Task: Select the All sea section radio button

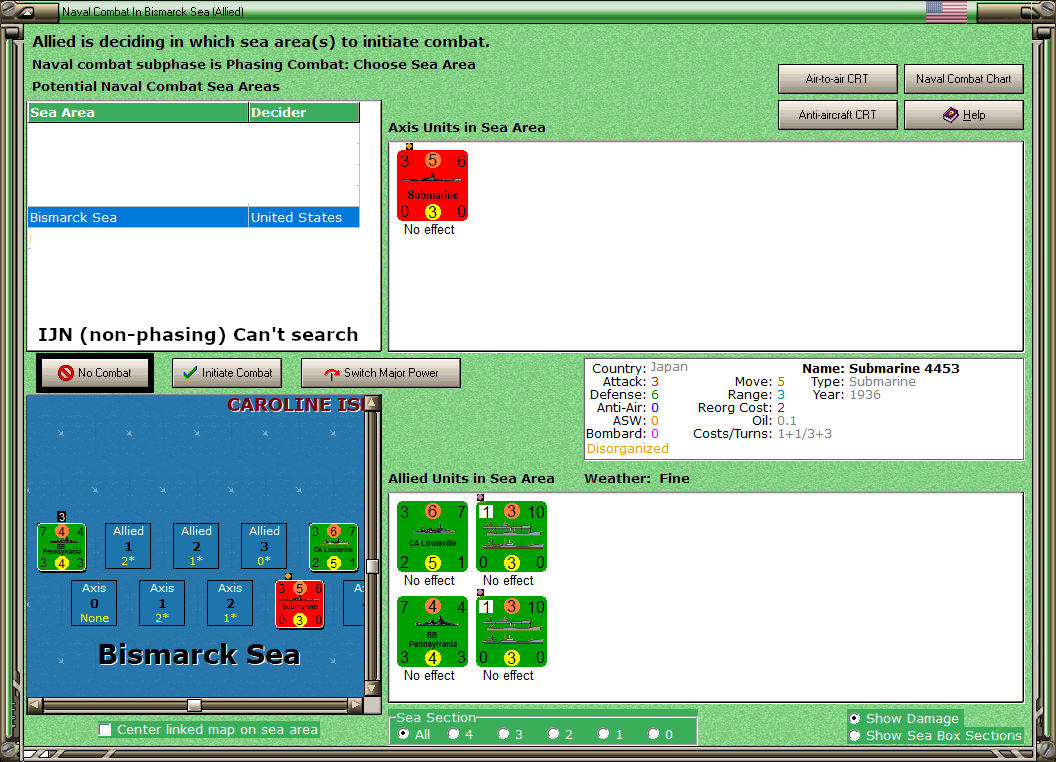Action: point(403,734)
